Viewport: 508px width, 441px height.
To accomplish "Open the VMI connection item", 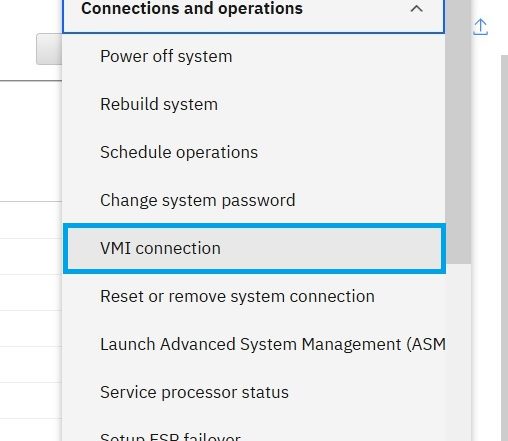I will 254,248.
